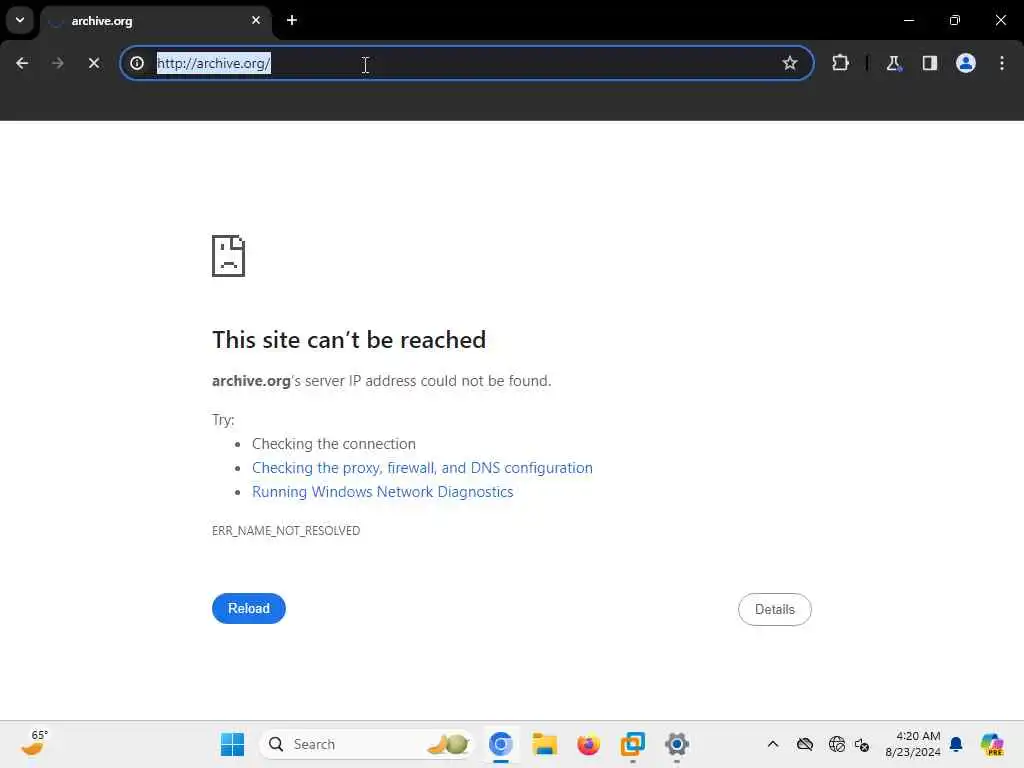
Task: Click the taskbar Search box
Action: pyautogui.click(x=367, y=744)
